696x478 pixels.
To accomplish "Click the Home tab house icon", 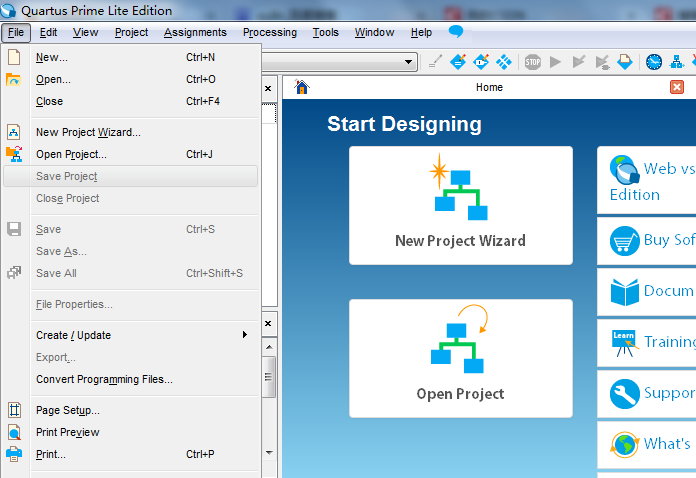I will point(302,87).
